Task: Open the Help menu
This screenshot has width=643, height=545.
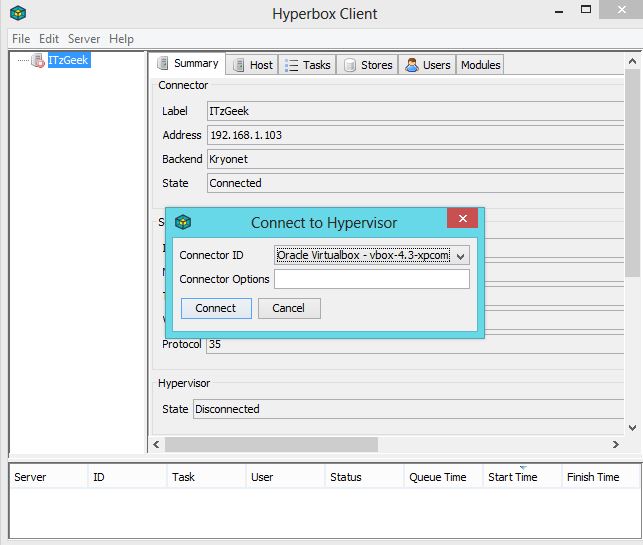Action: pos(121,39)
